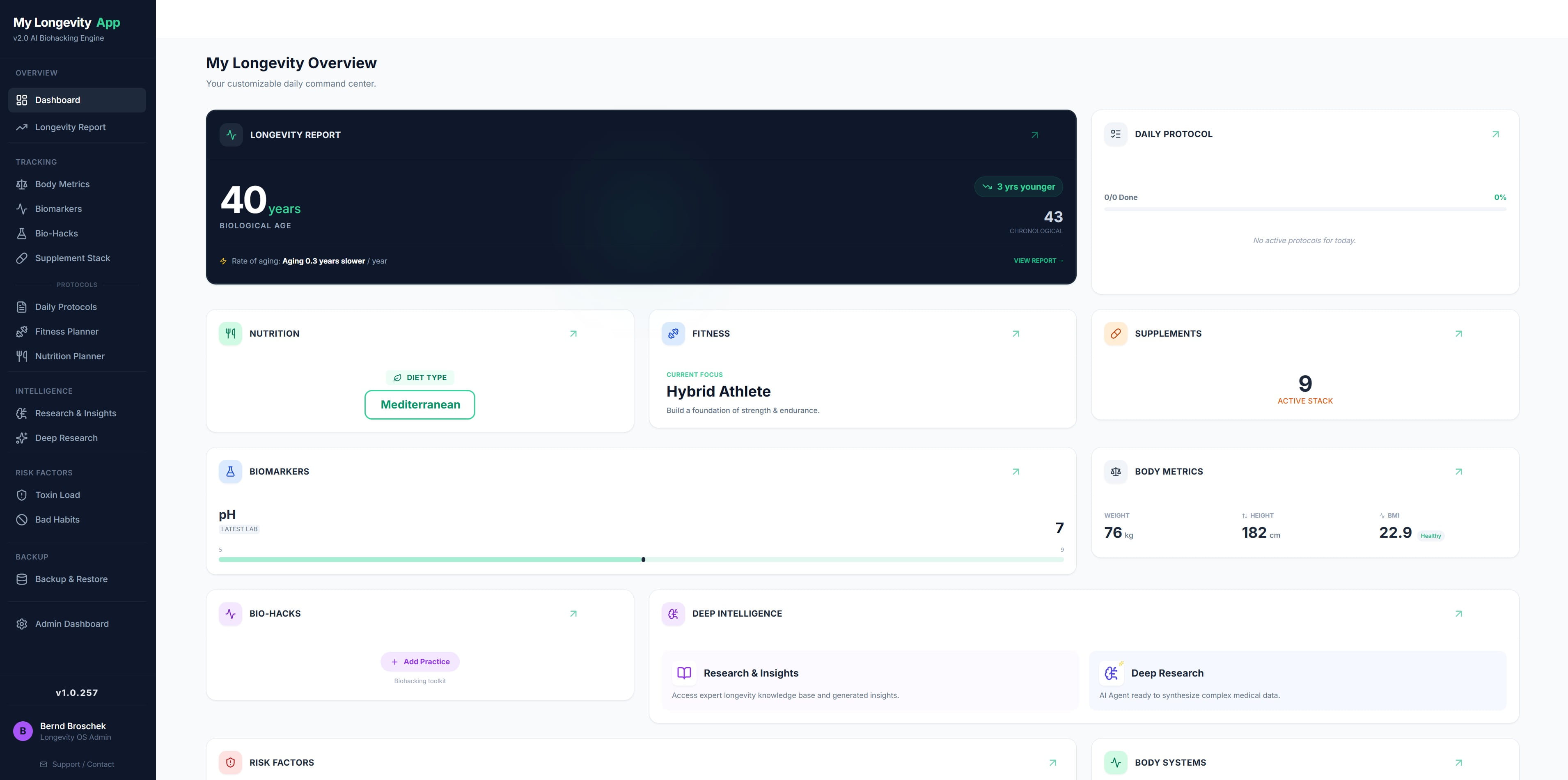This screenshot has width=1568, height=780.
Task: Open Body Metrics via the scale icon
Action: click(22, 184)
